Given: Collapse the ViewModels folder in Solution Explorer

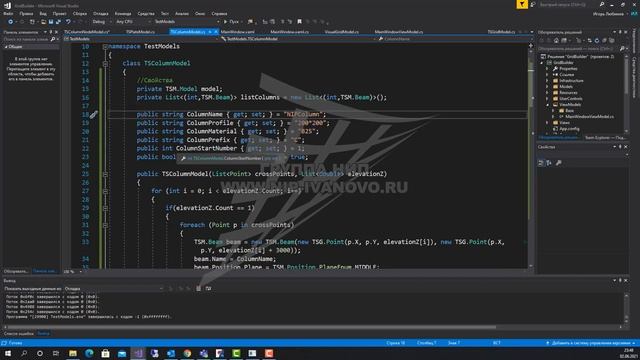Looking at the screenshot, I should coord(547,104).
